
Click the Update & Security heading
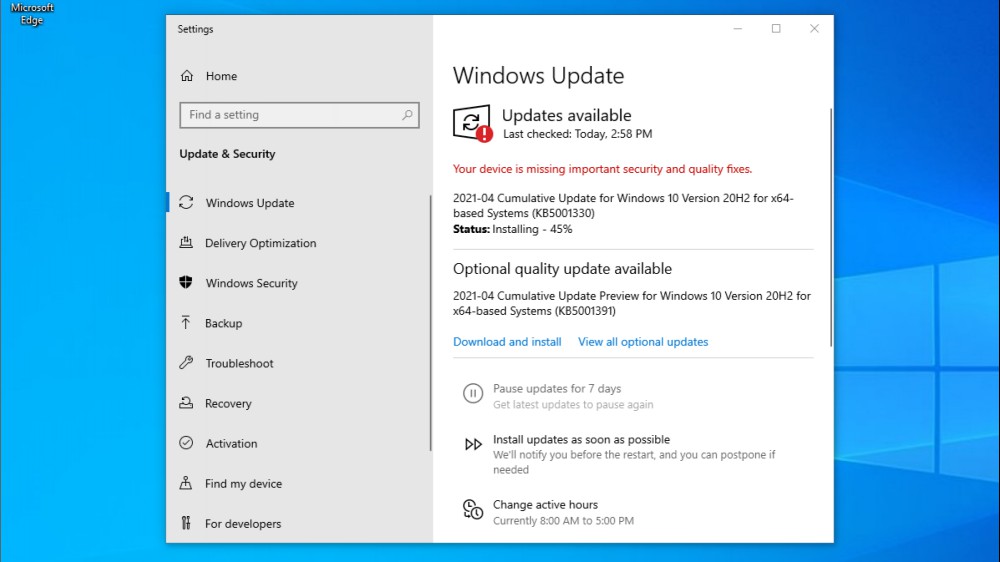pyautogui.click(x=227, y=154)
